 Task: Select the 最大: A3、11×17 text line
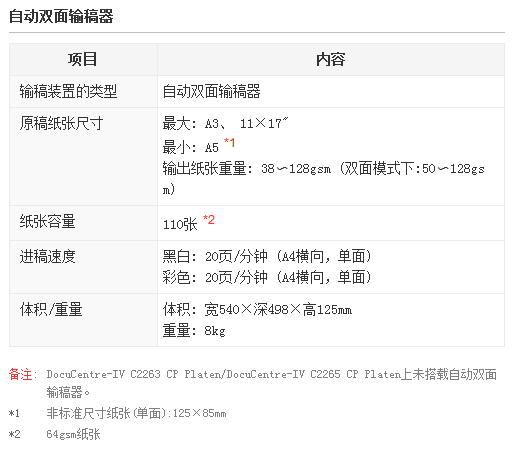pyautogui.click(x=225, y=123)
